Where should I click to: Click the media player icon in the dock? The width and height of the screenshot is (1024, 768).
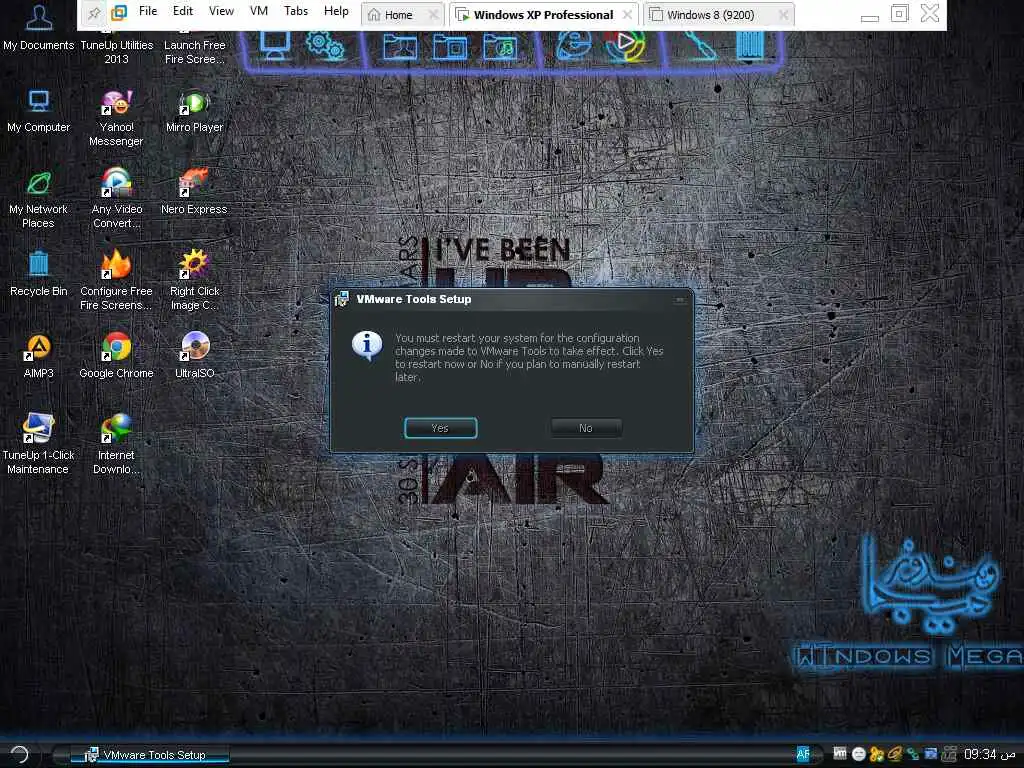[624, 46]
